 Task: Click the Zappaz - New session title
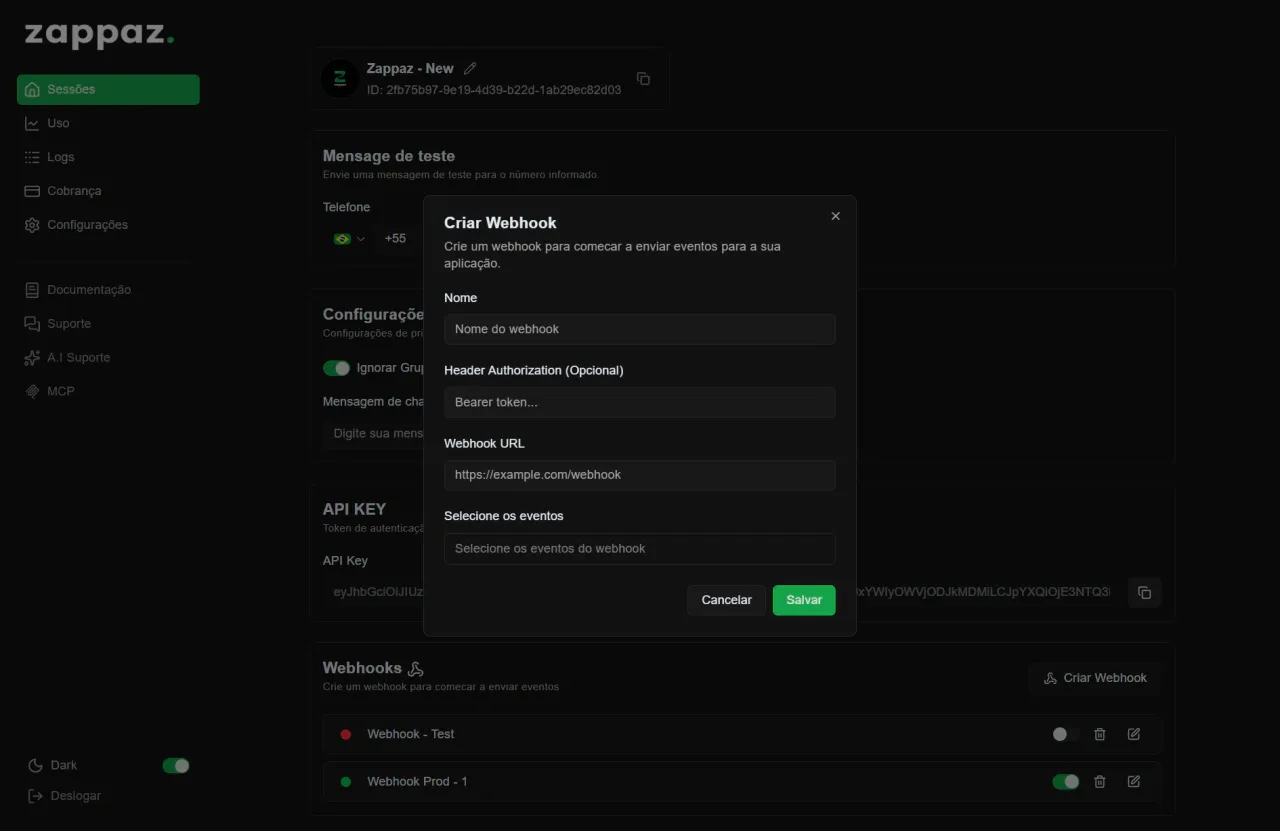click(410, 68)
